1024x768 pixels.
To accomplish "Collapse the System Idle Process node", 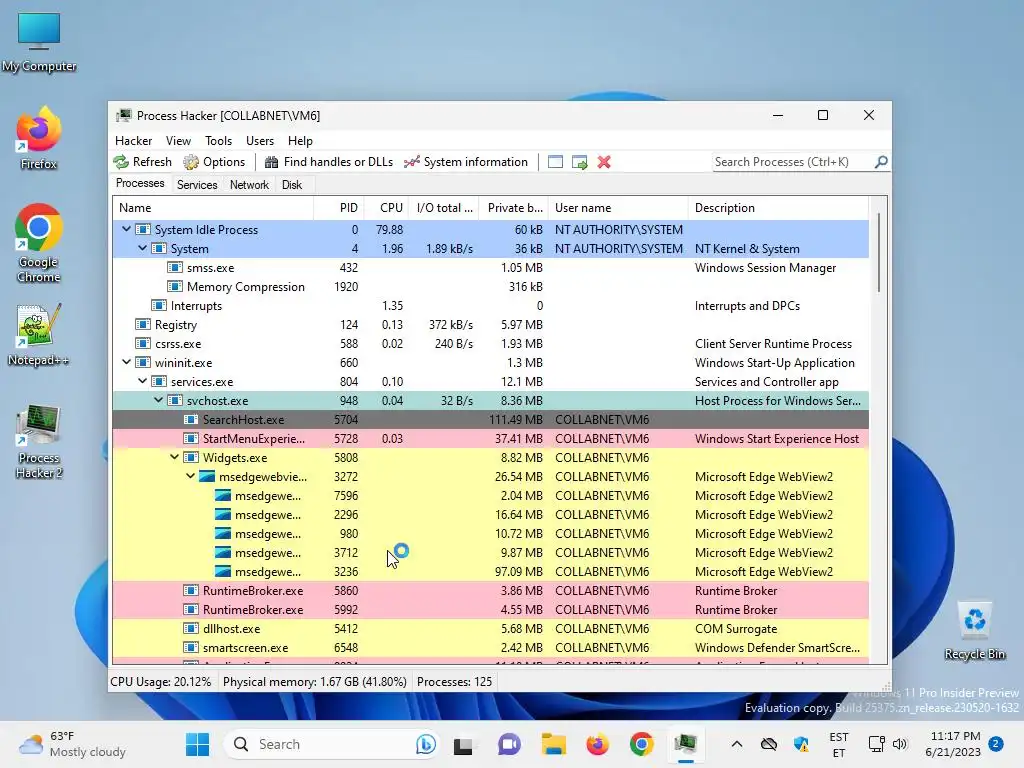I will click(x=127, y=229).
